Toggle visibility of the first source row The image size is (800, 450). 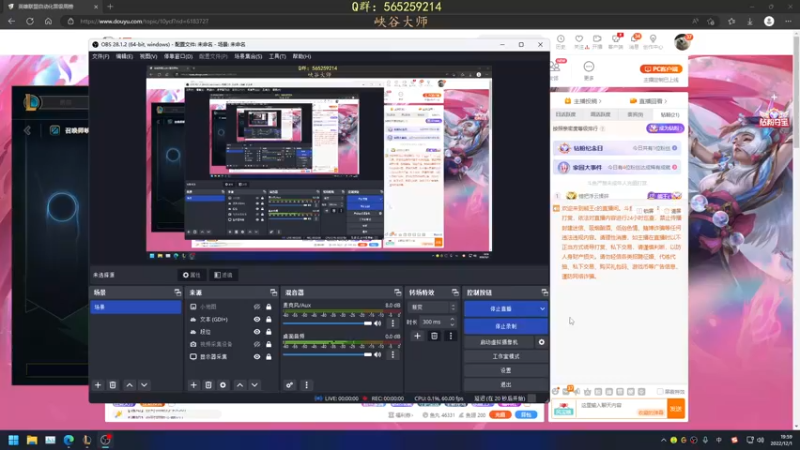point(257,307)
